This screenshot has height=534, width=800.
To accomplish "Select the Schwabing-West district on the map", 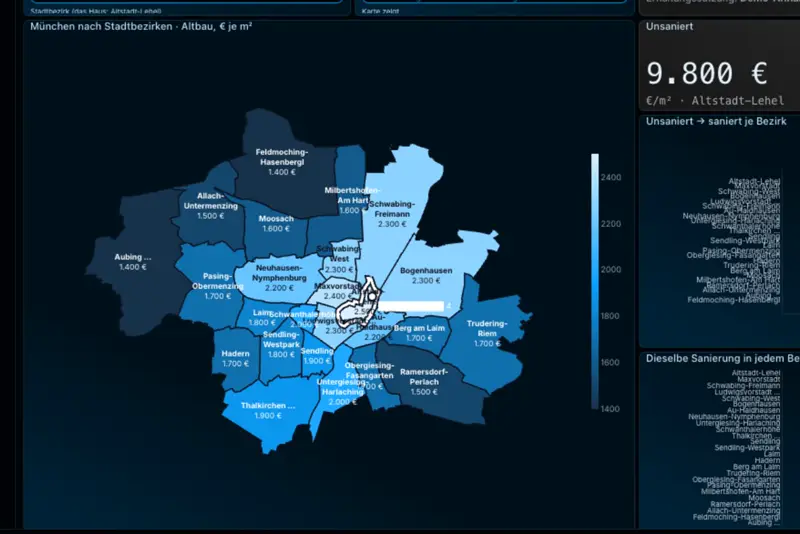I will [339, 259].
